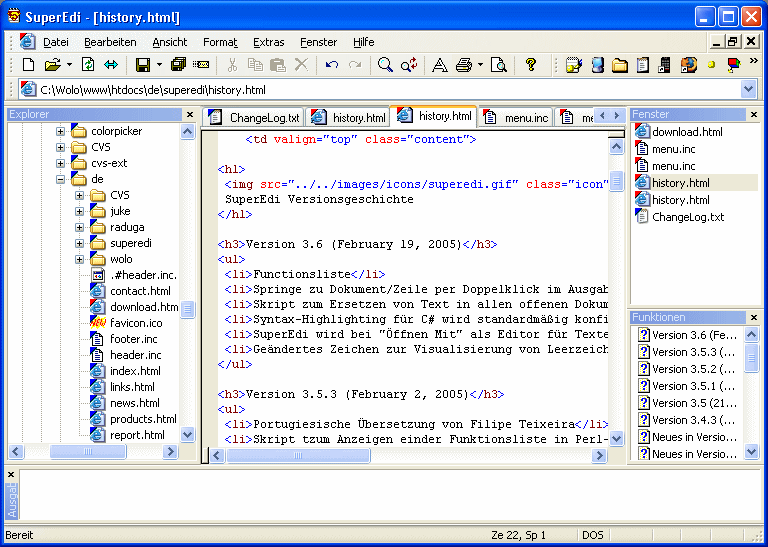This screenshot has height=547, width=768.
Task: Click the yellow folder icon in right toolbar
Action: click(x=620, y=65)
